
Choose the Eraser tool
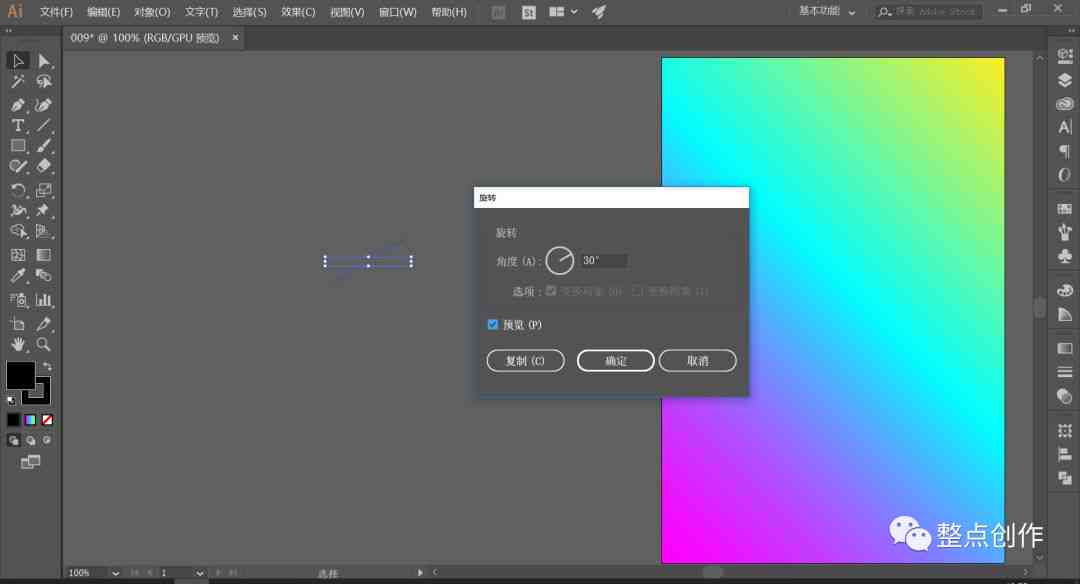(x=44, y=167)
